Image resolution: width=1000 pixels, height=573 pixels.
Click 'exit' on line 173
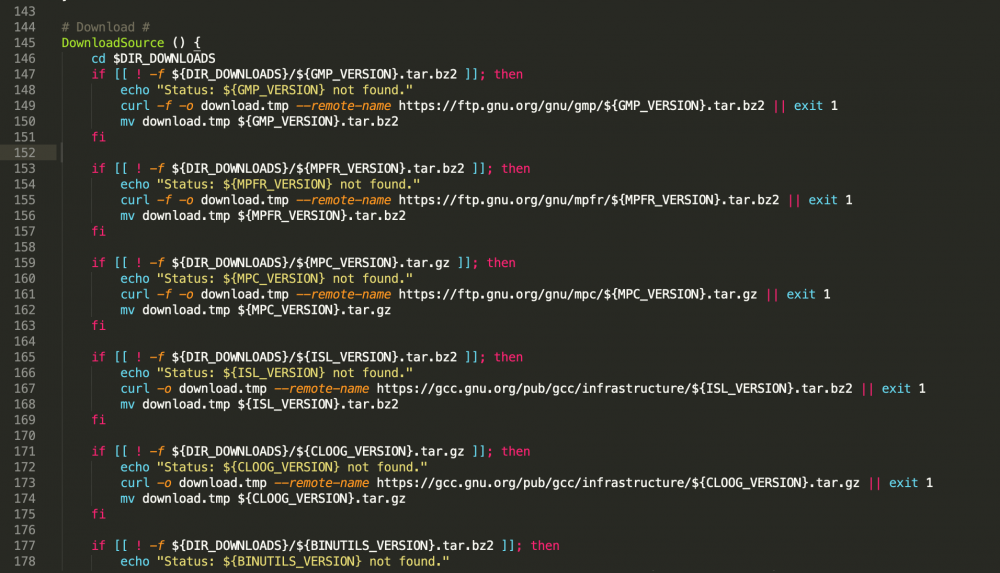point(904,483)
